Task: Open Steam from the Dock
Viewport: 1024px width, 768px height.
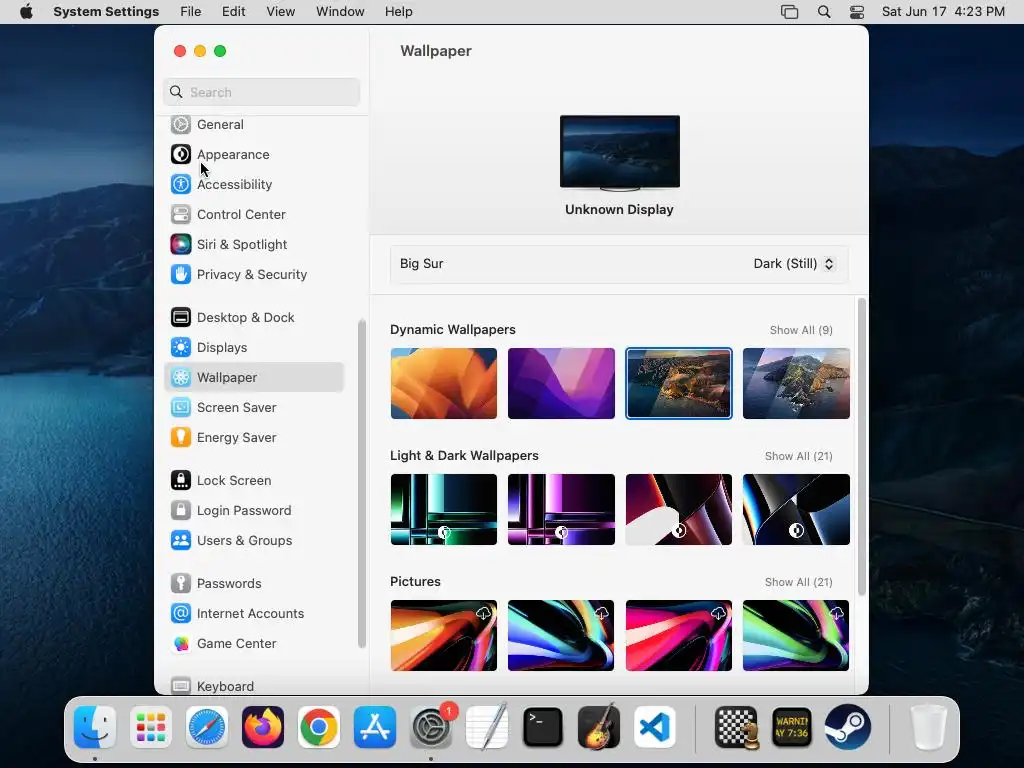Action: tap(848, 727)
